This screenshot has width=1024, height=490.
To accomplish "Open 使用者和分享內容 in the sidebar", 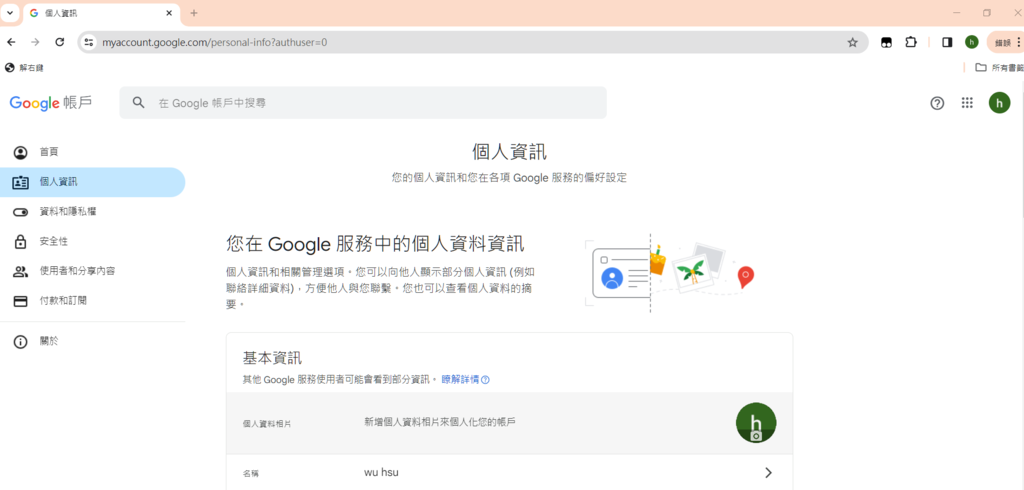I will point(93,271).
